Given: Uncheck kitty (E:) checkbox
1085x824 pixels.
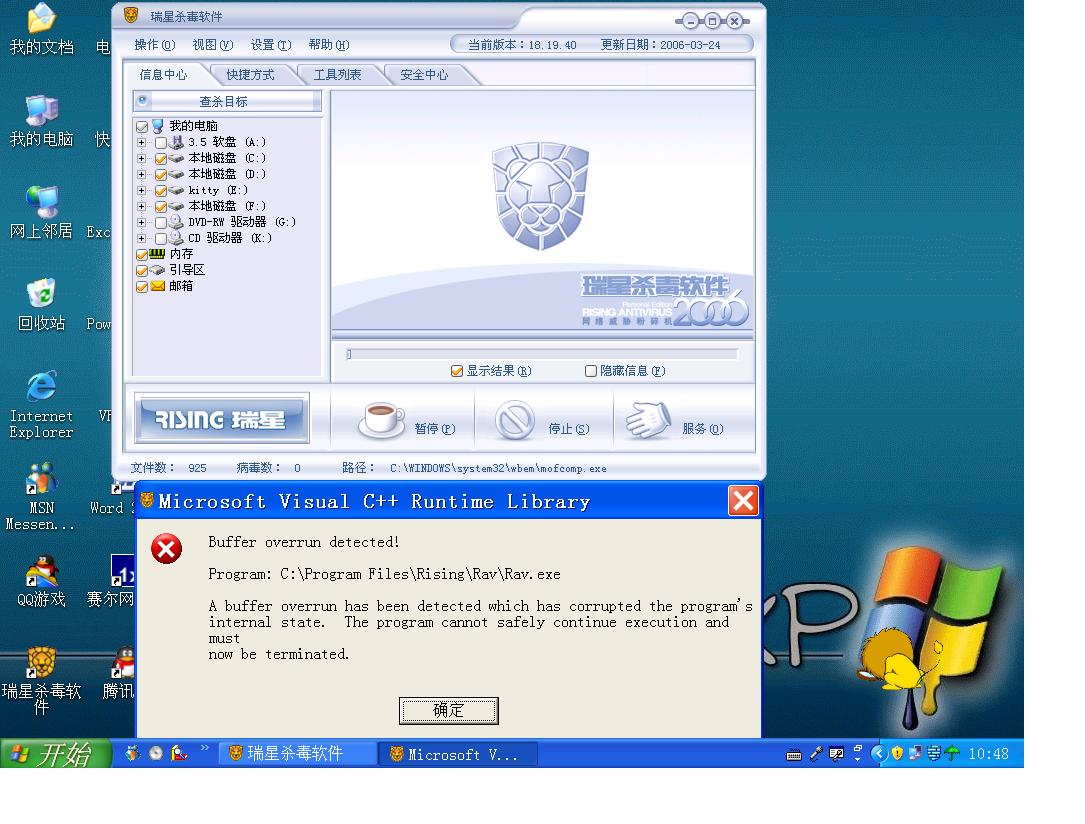Looking at the screenshot, I should click(x=161, y=190).
